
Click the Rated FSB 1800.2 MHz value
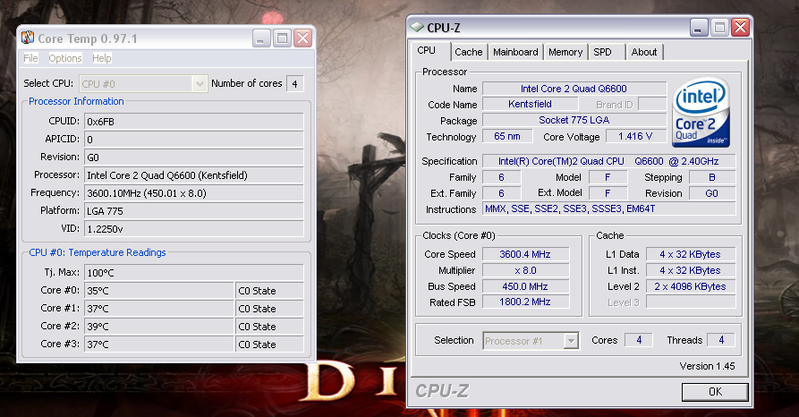pos(525,302)
